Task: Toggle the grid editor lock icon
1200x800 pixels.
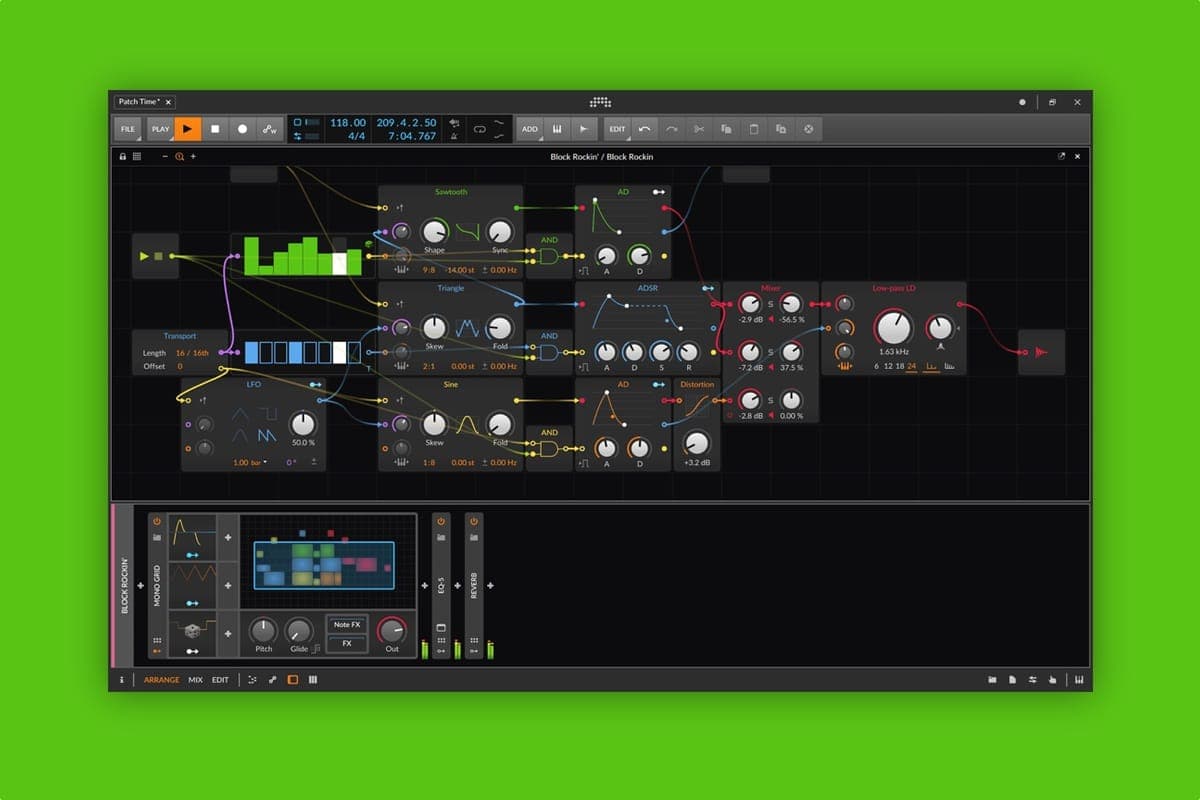Action: click(x=123, y=156)
